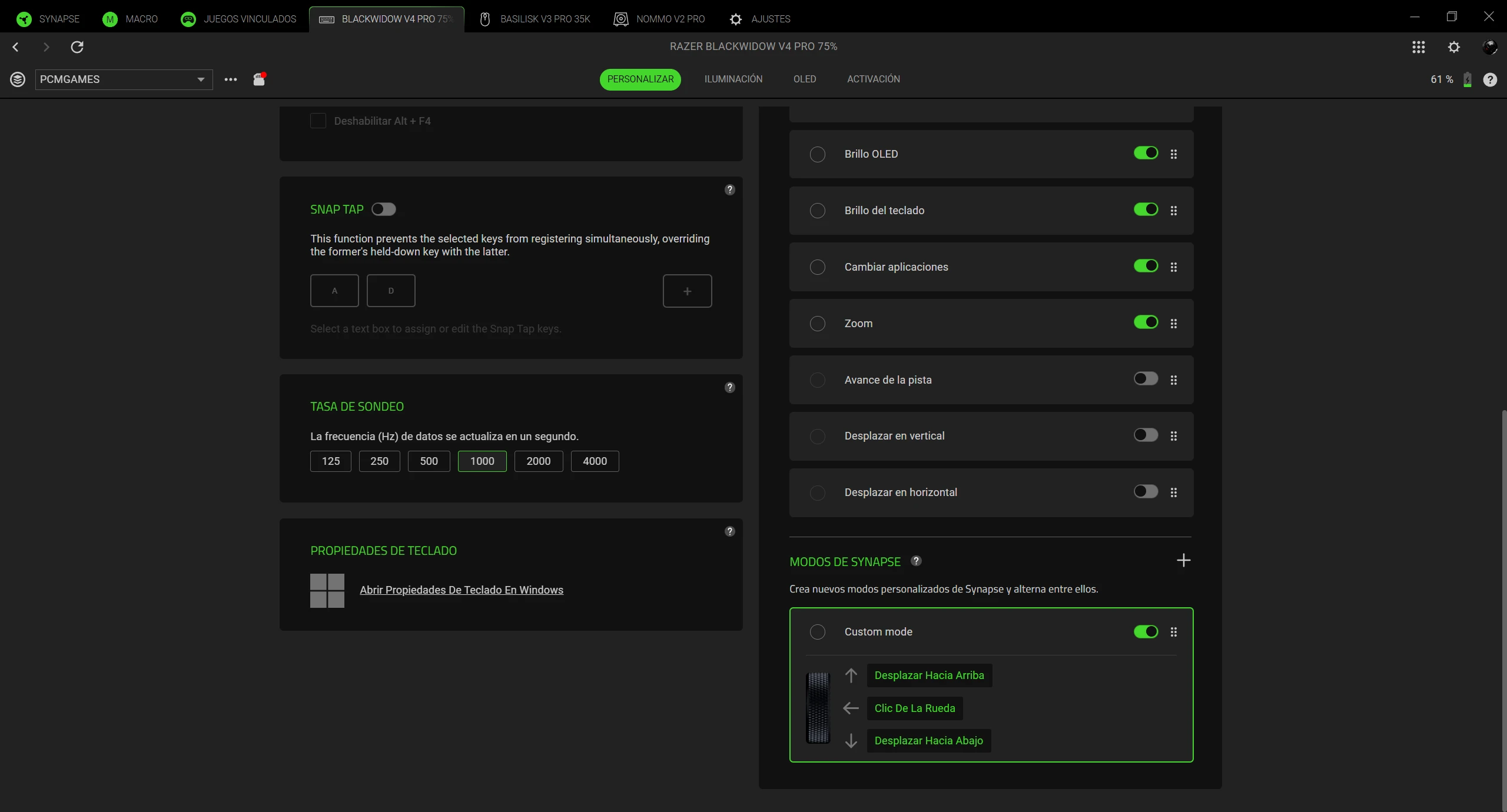
Task: Set polling rate to 2000 Hz
Action: 539,461
